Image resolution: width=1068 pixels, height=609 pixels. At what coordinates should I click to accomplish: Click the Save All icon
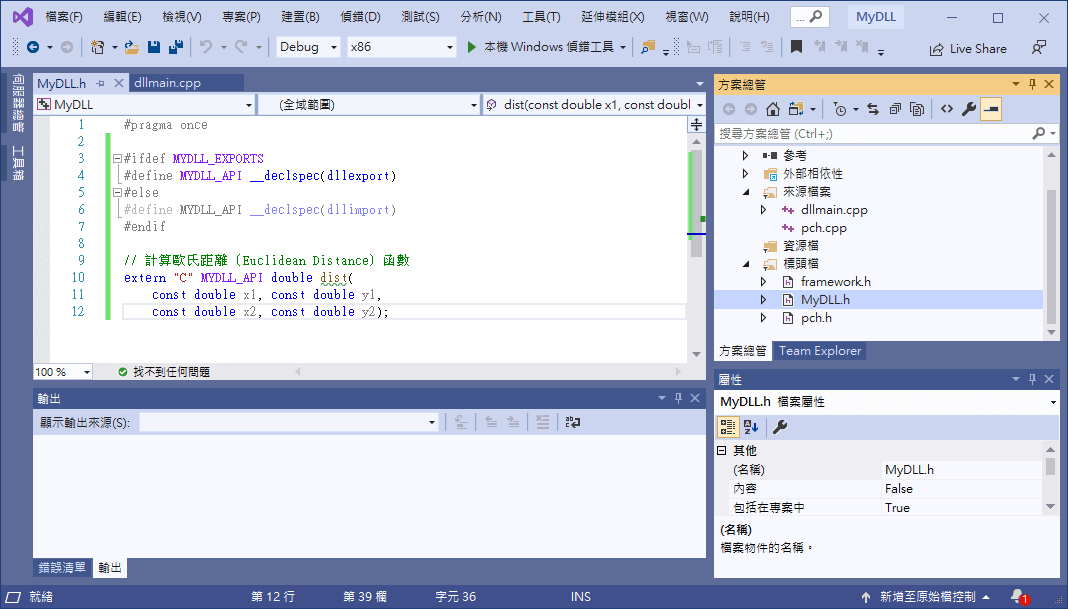pos(176,47)
